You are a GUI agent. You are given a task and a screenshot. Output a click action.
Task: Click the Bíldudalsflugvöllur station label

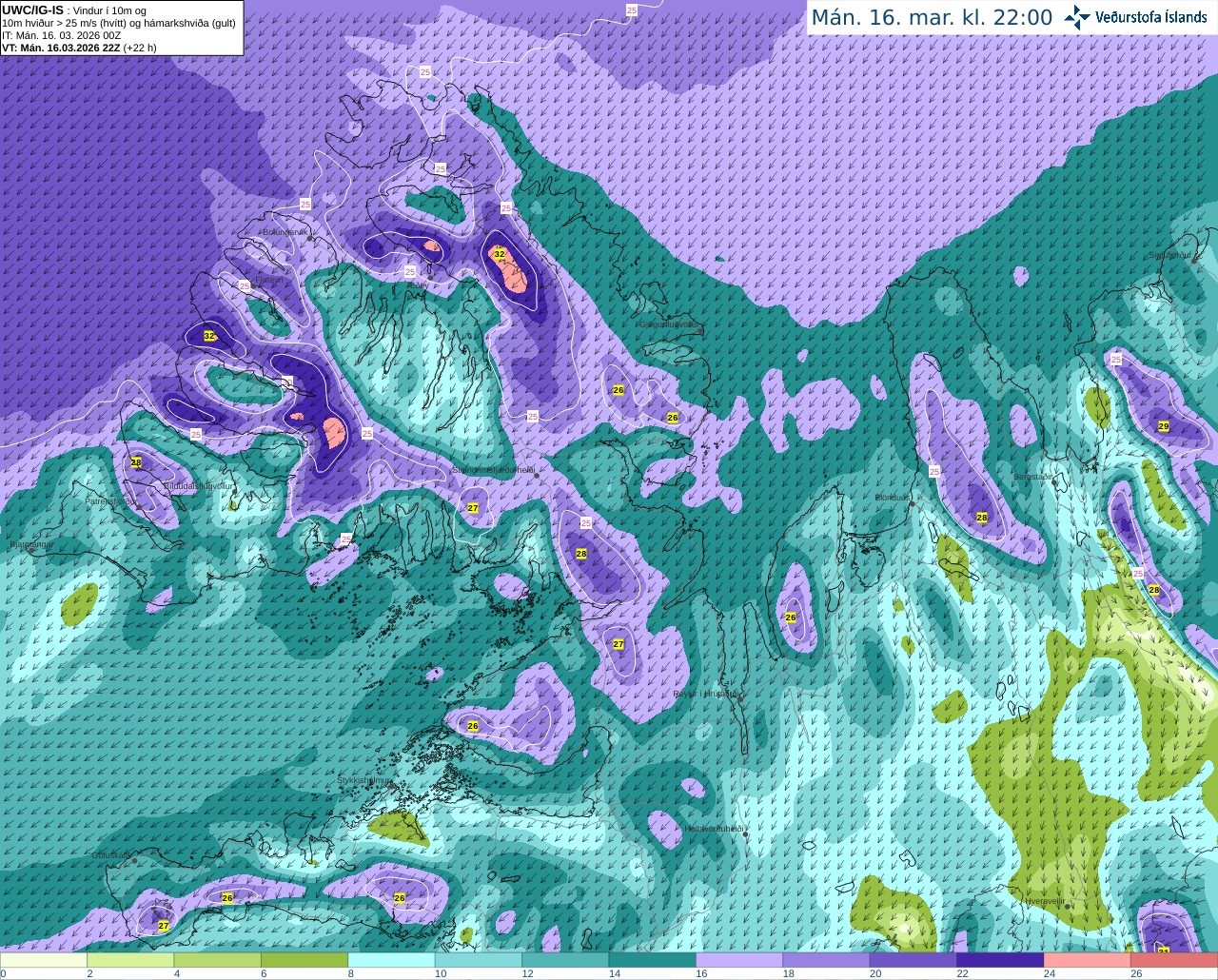click(198, 485)
